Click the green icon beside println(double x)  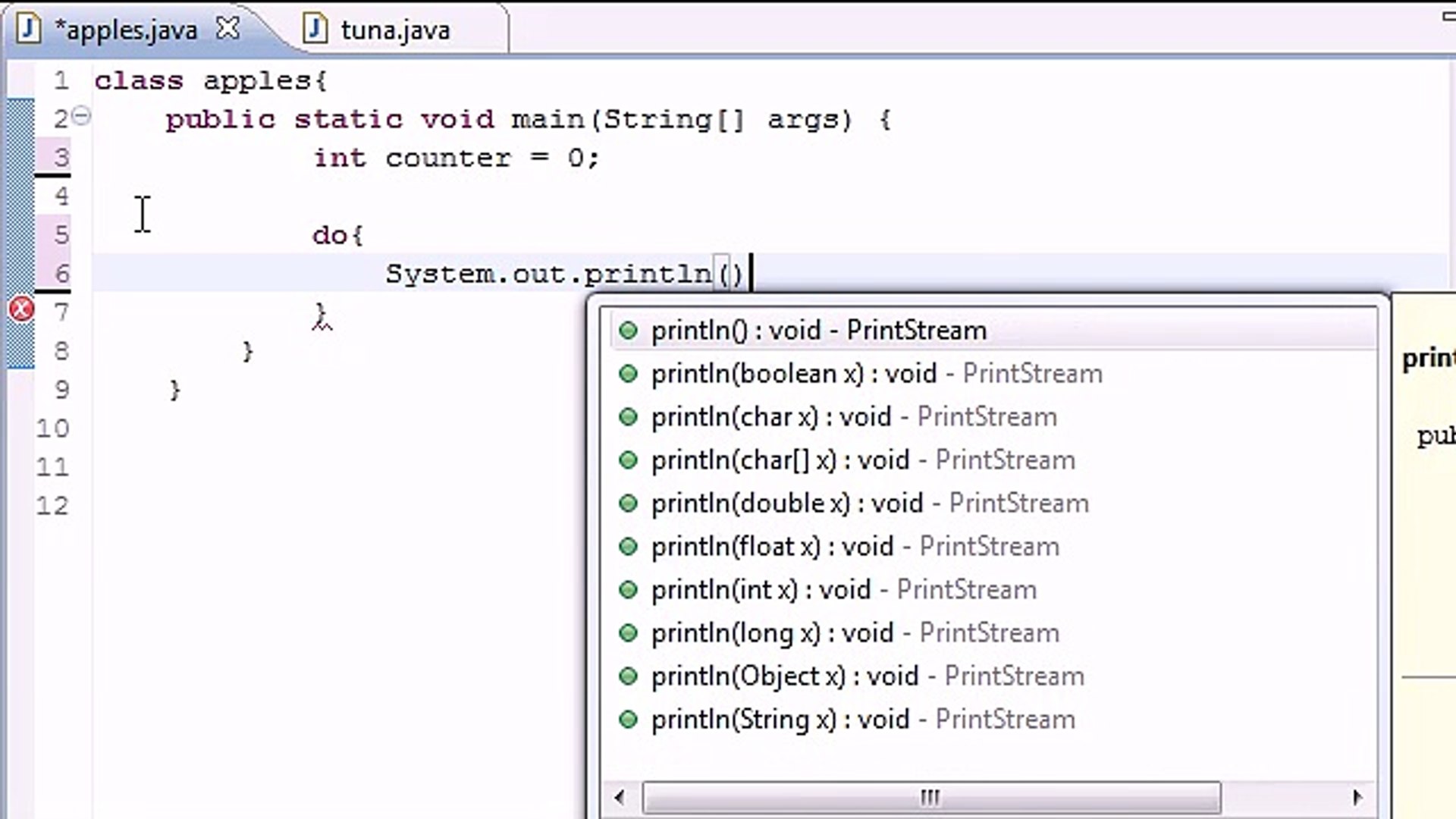click(x=628, y=503)
